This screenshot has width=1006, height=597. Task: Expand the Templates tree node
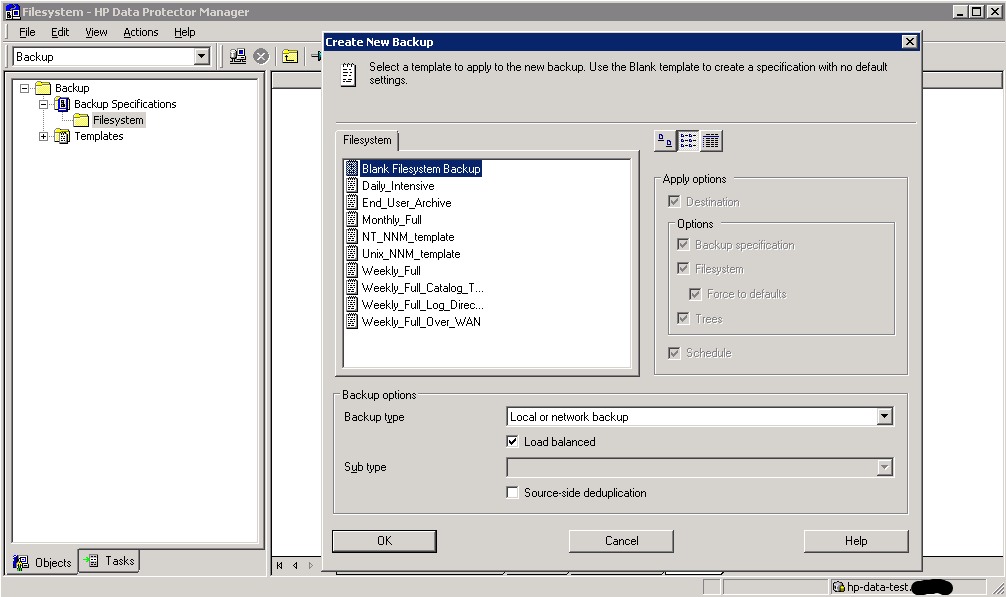[x=43, y=136]
